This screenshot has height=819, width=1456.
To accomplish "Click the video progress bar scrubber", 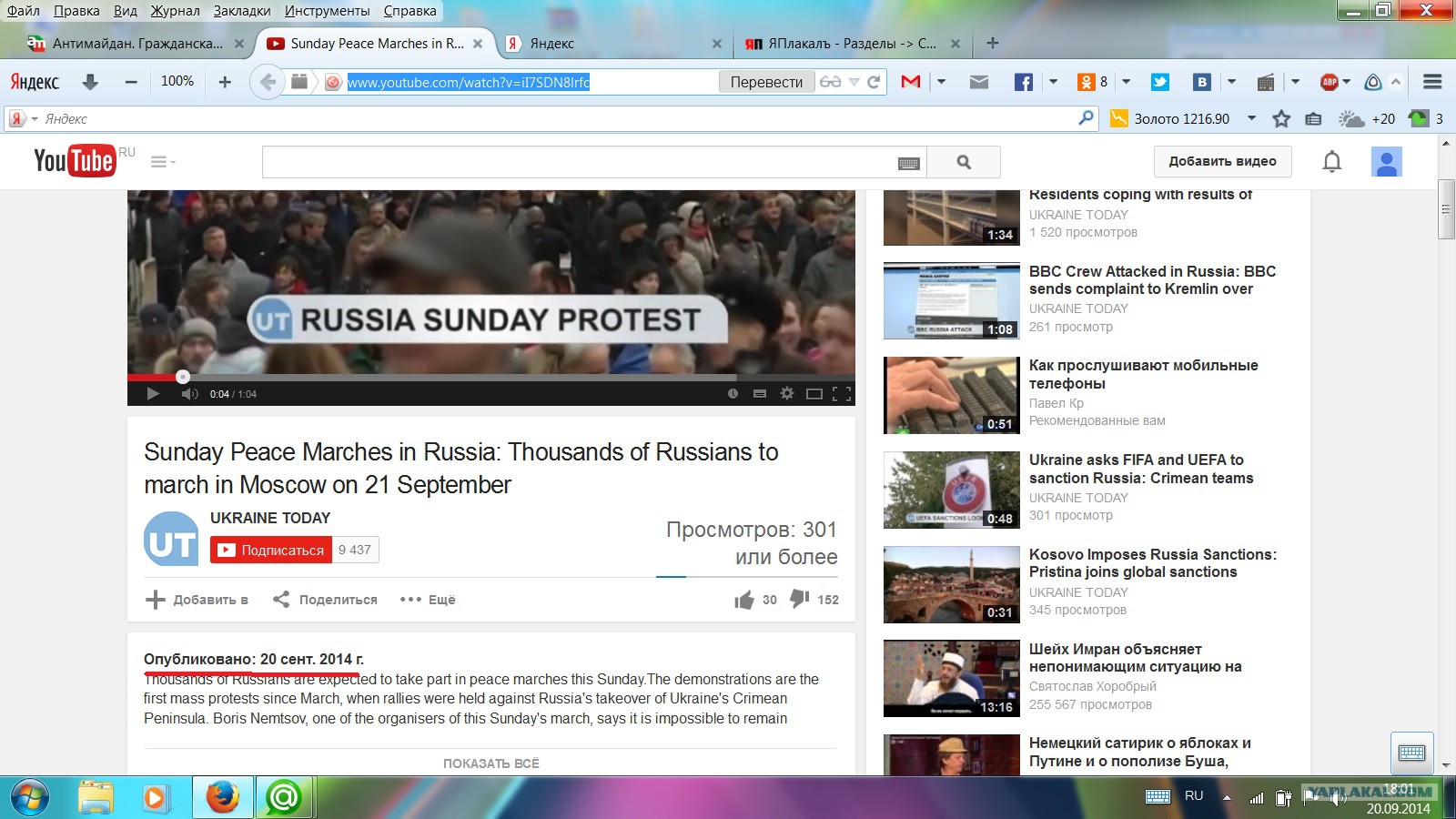I will pyautogui.click(x=183, y=377).
